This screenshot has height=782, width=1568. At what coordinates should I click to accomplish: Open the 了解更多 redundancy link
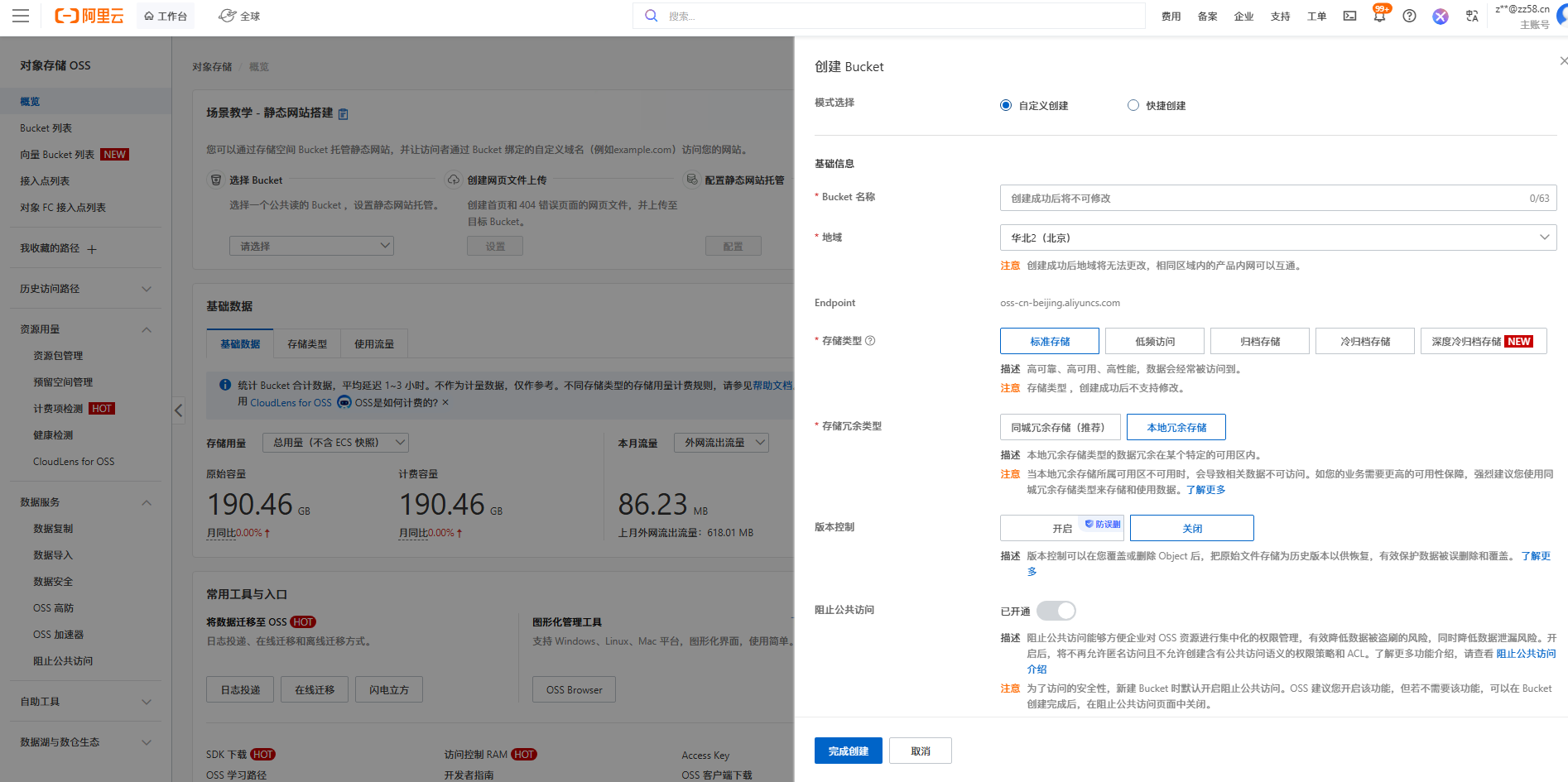(1205, 490)
